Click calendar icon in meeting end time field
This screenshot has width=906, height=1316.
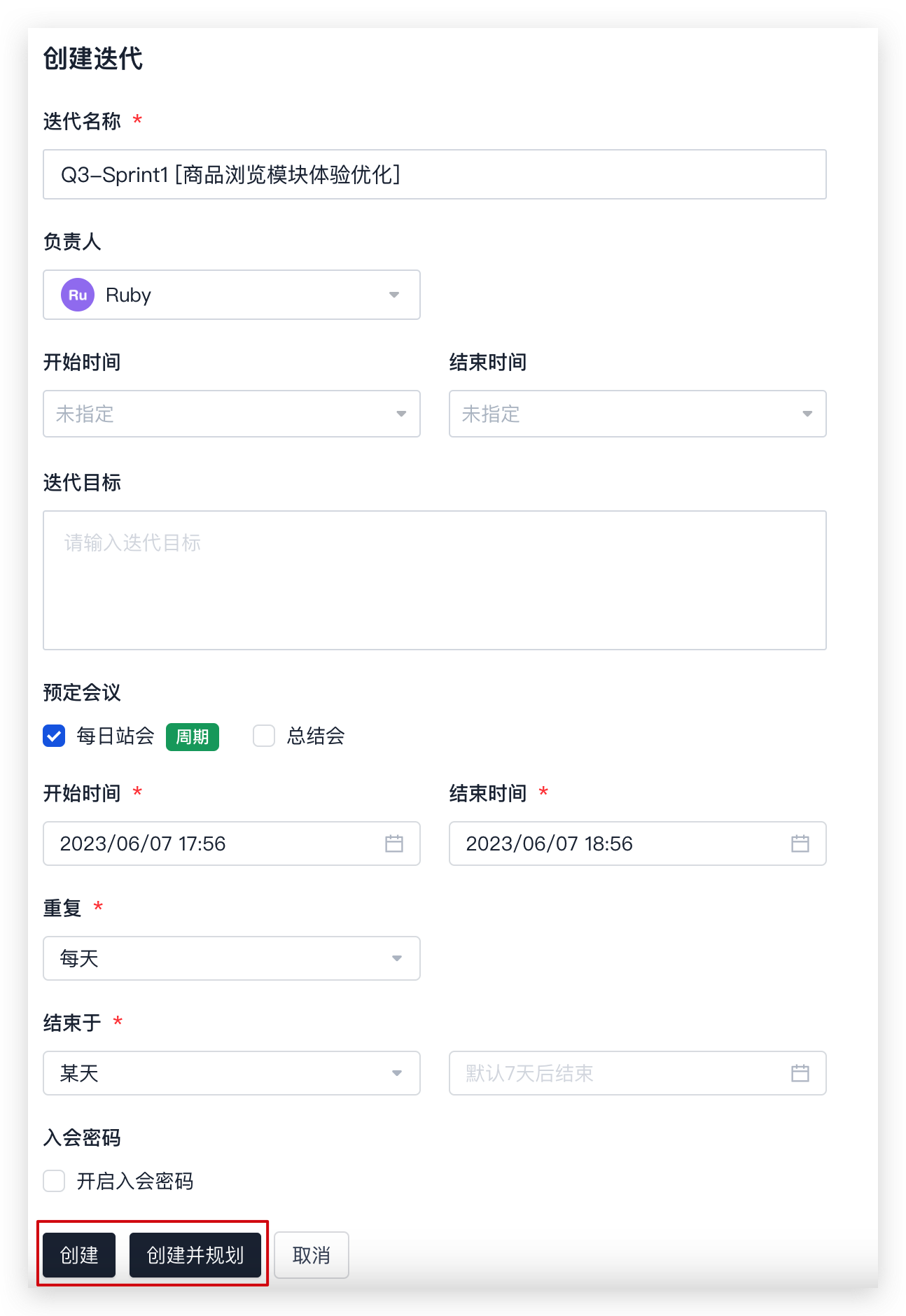(800, 843)
